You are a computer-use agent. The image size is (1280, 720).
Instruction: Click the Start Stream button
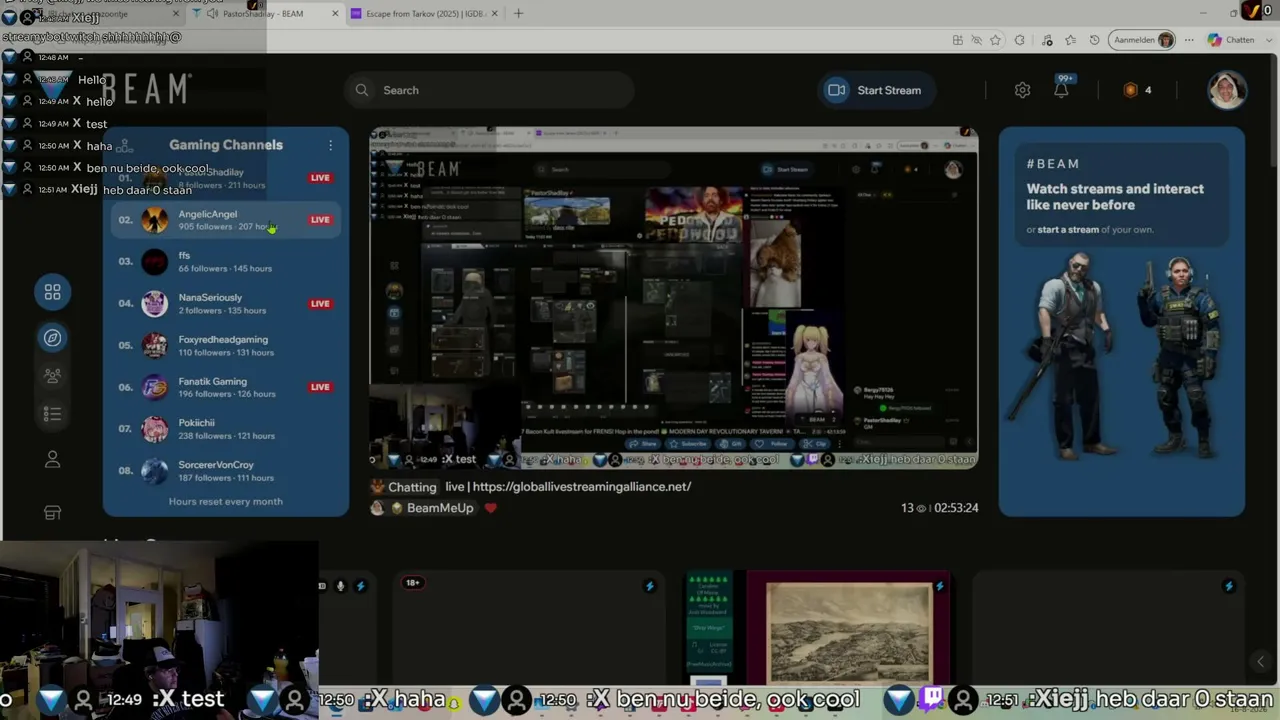pyautogui.click(x=875, y=90)
